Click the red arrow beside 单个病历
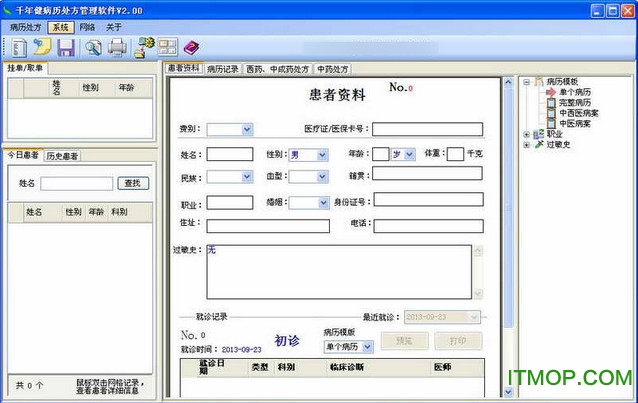Viewport: 638px width, 403px height. point(551,92)
